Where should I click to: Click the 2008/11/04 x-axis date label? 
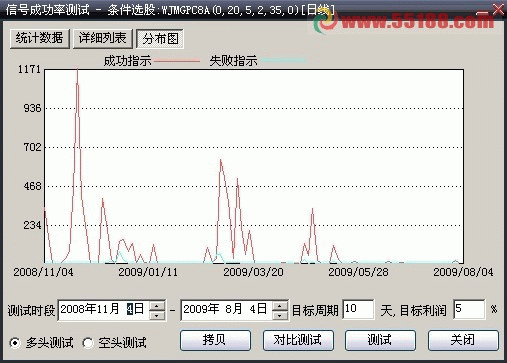43,272
